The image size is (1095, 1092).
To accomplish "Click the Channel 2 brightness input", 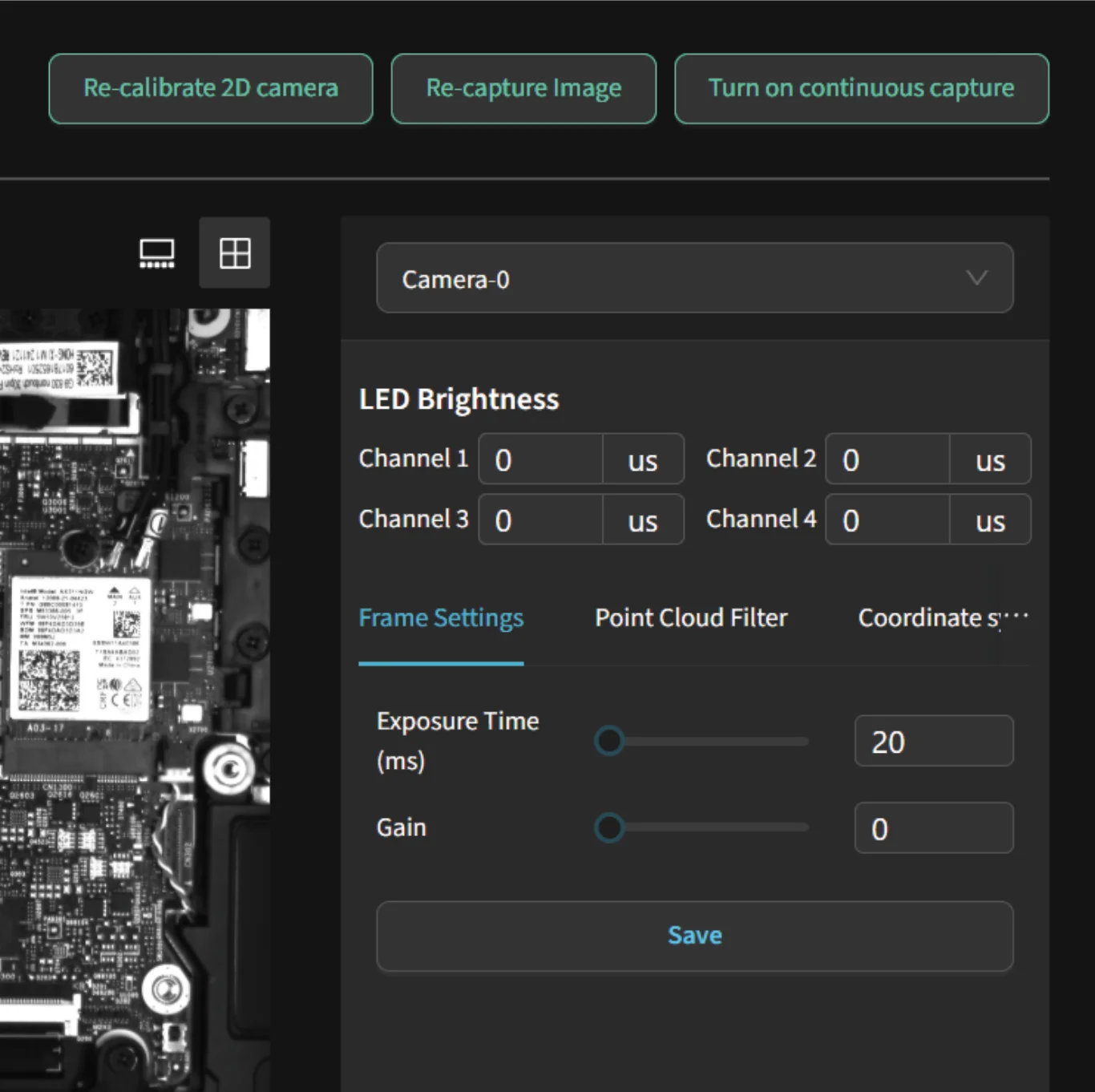I will tap(888, 459).
